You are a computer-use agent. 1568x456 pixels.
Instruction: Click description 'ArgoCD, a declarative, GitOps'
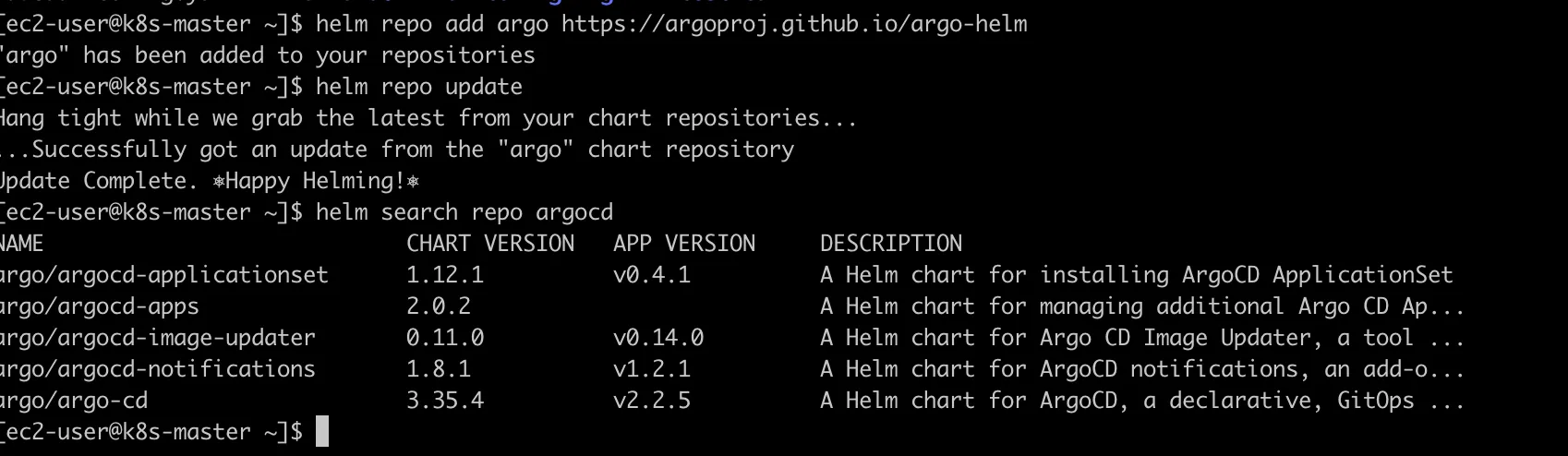1227,401
